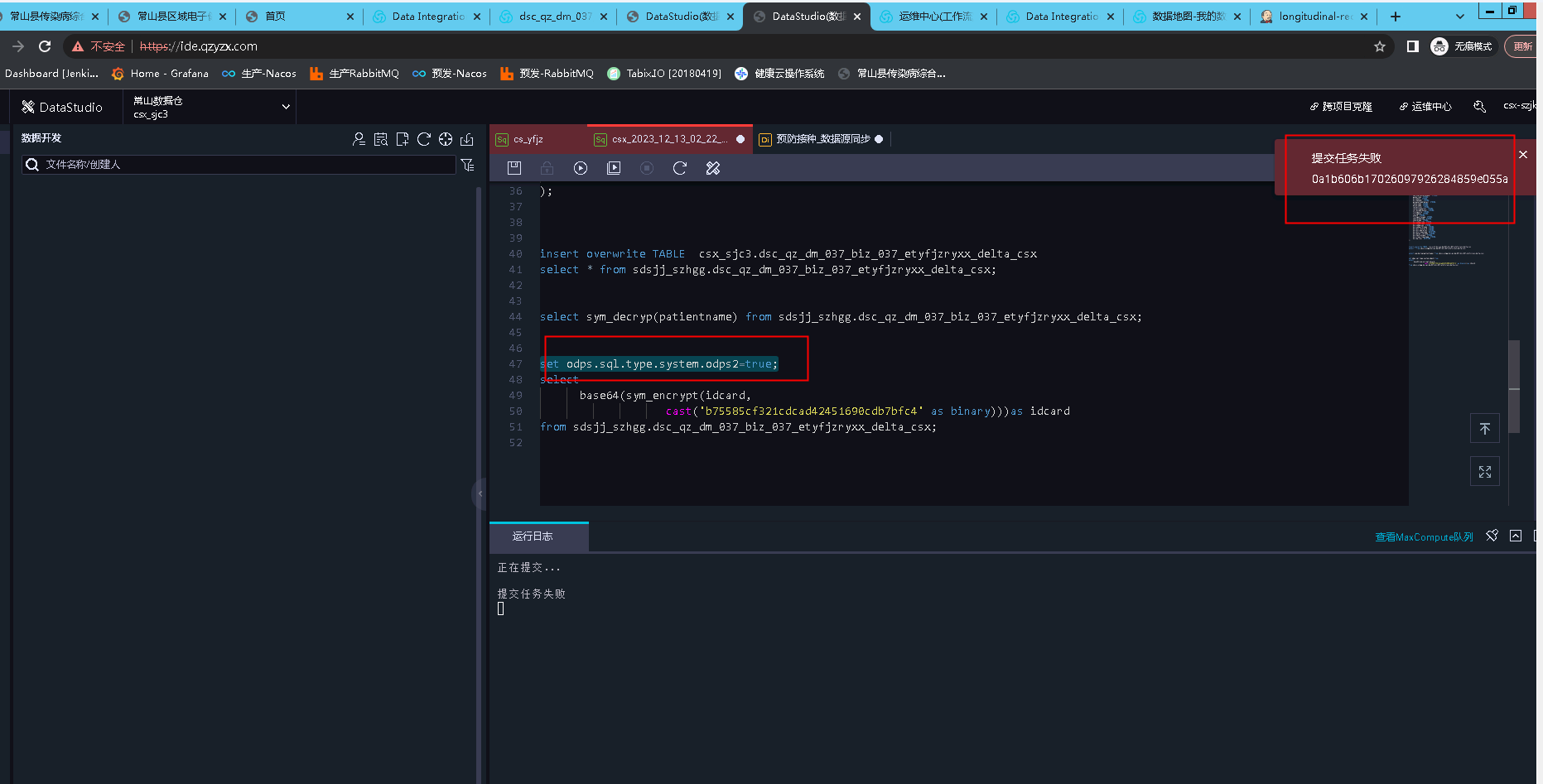The height and width of the screenshot is (784, 1543).
Task: Click code line 47 set odps statement
Action: point(659,363)
